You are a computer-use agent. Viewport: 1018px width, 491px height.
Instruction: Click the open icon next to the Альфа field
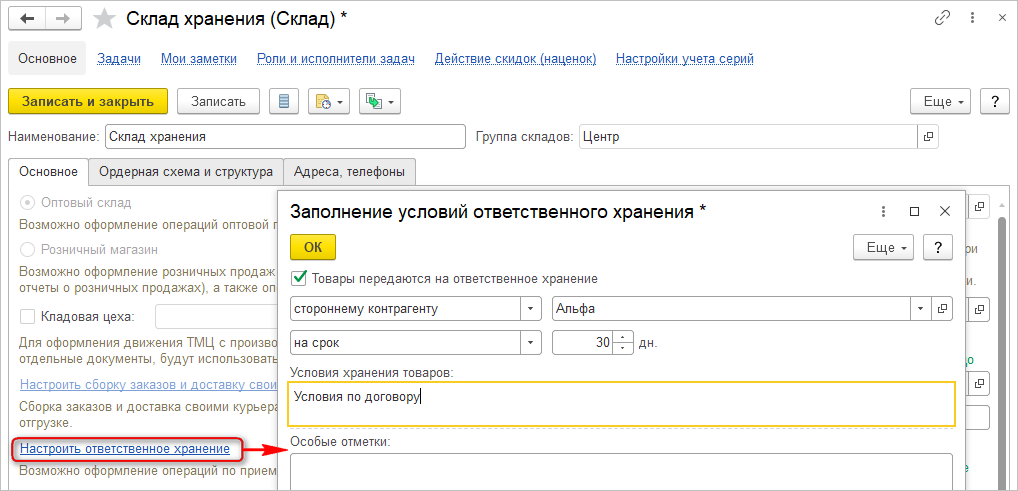[x=943, y=309]
